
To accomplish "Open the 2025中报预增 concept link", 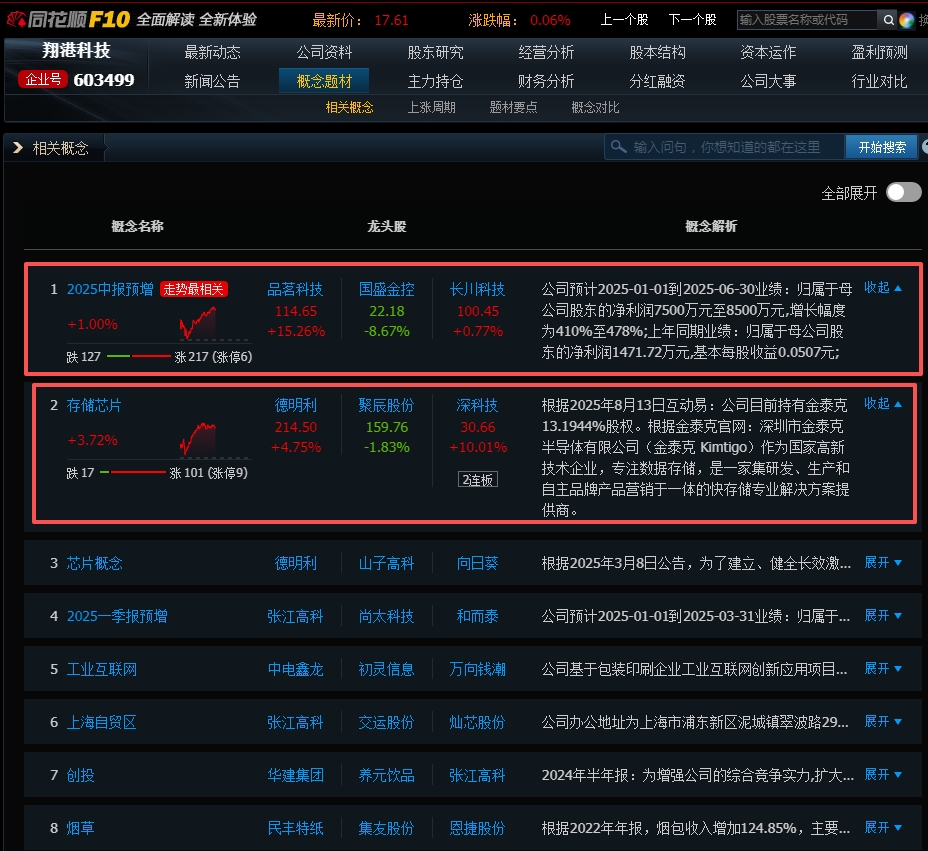I will pos(110,289).
